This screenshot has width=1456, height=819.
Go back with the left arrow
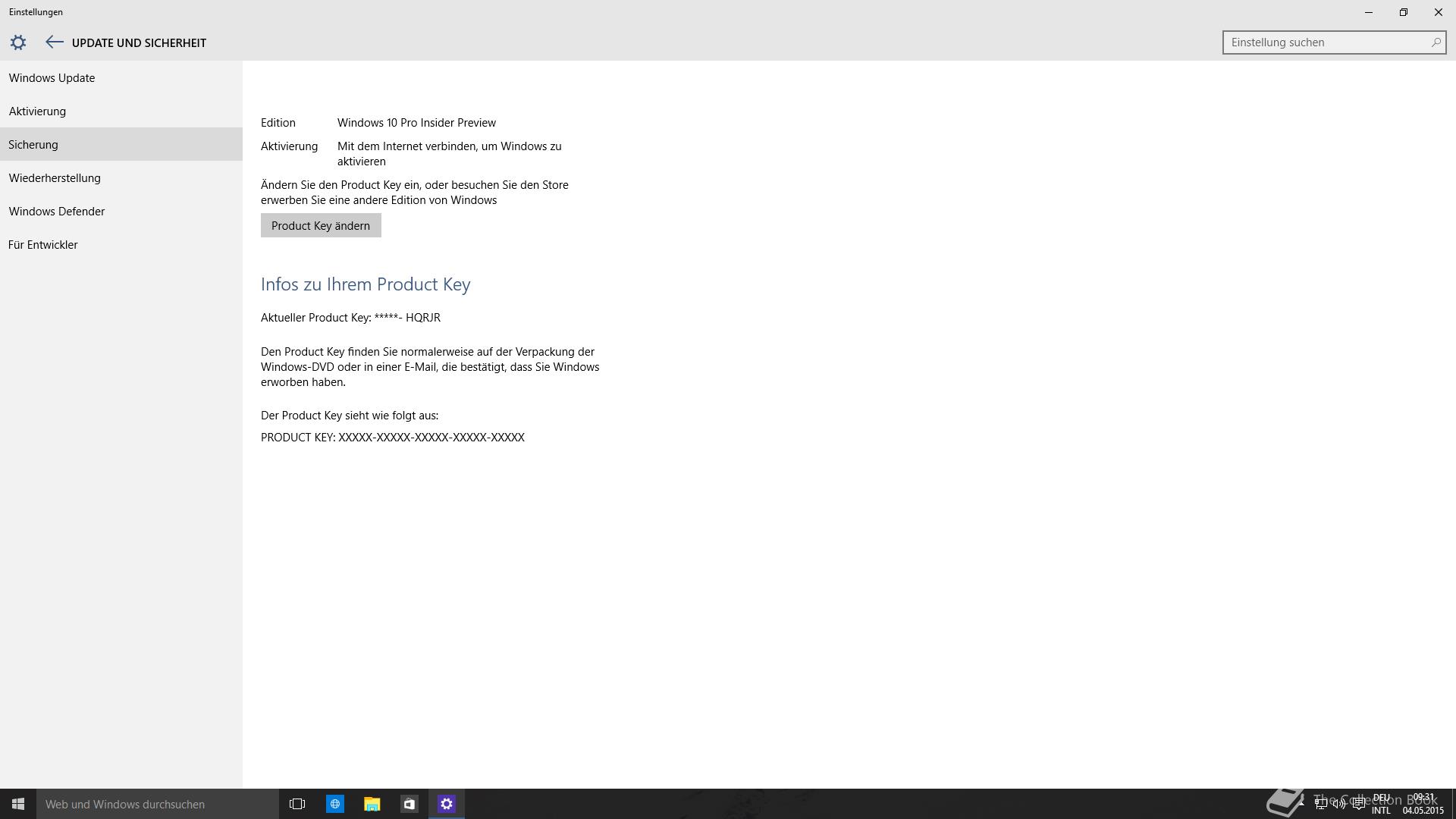coord(54,42)
